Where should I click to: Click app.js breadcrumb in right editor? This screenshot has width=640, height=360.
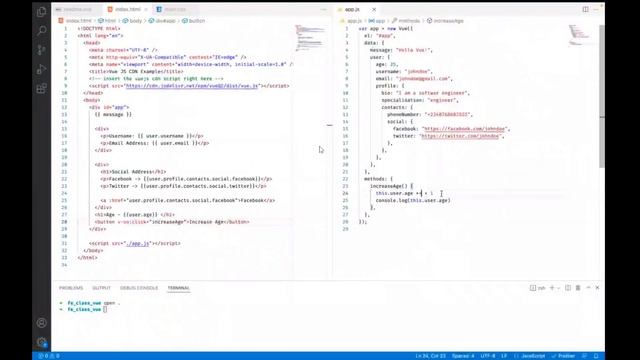(351, 21)
